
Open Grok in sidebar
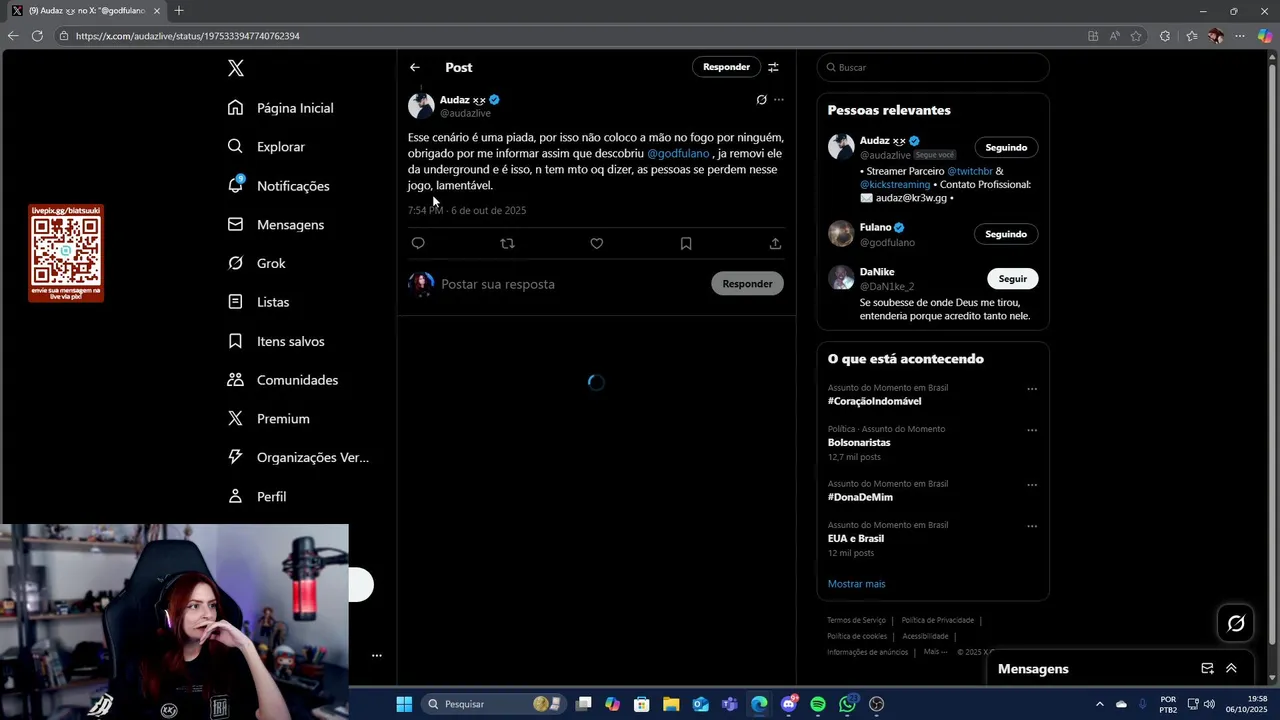point(256,263)
